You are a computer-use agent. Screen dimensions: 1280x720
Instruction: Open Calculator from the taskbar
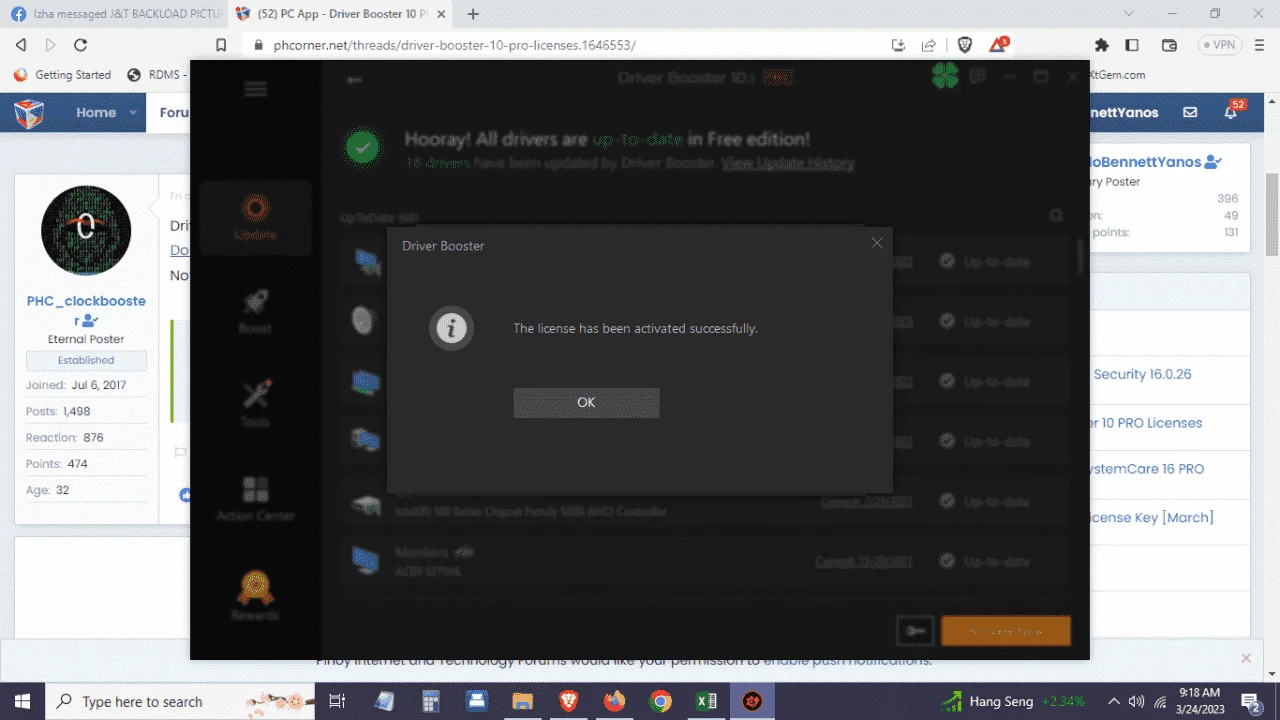pyautogui.click(x=430, y=701)
